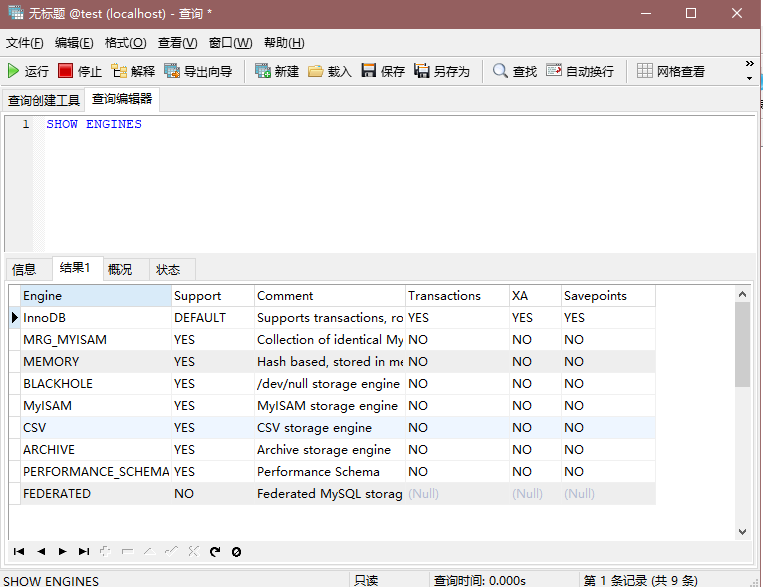
Task: Select the PERFORMANCE_SCHEMA engine cell
Action: [96, 472]
